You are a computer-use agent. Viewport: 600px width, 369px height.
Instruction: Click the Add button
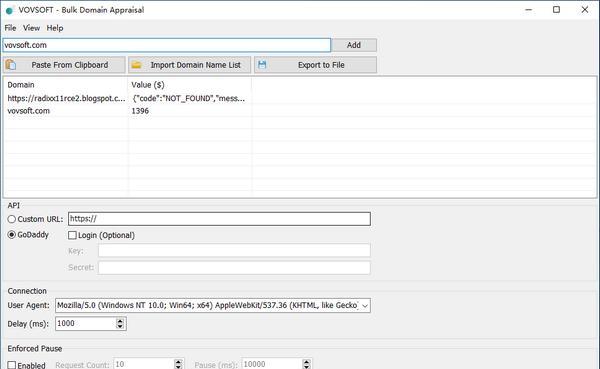[354, 45]
